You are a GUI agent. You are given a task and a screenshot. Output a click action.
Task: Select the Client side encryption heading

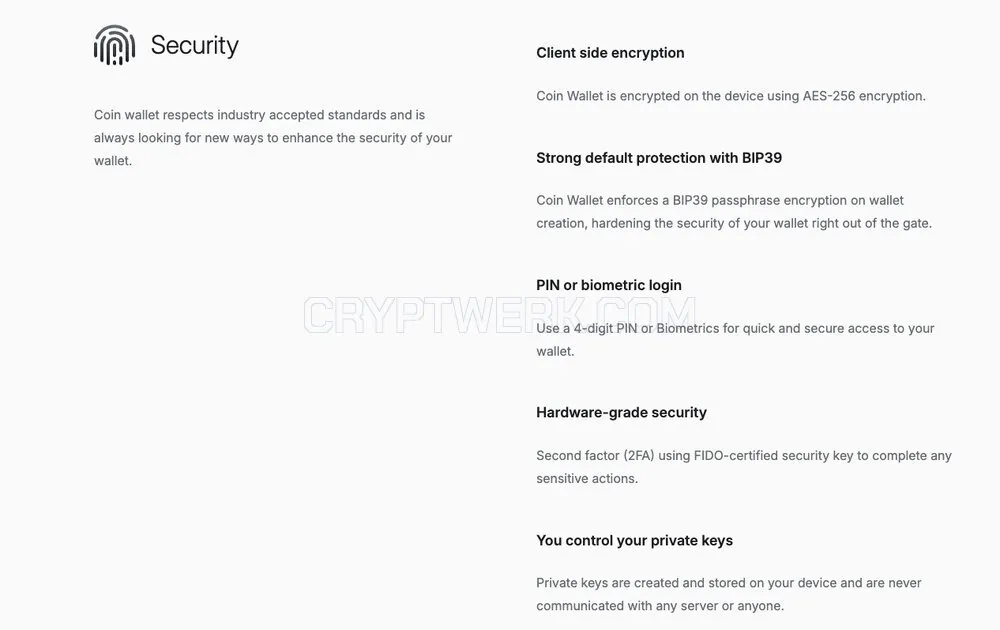(x=610, y=53)
